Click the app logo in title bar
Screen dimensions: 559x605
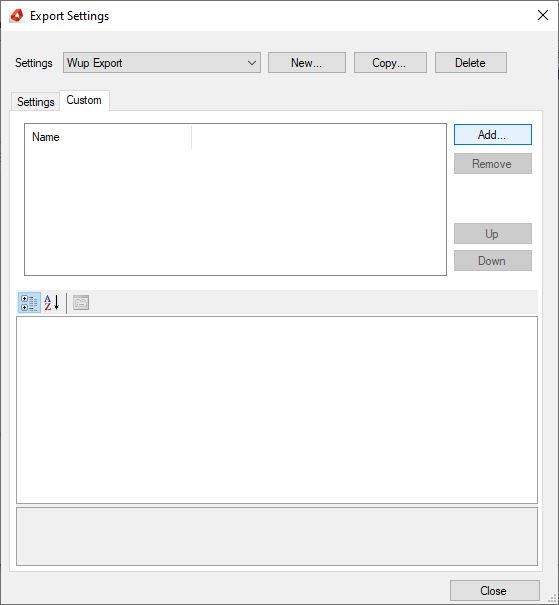click(x=17, y=16)
